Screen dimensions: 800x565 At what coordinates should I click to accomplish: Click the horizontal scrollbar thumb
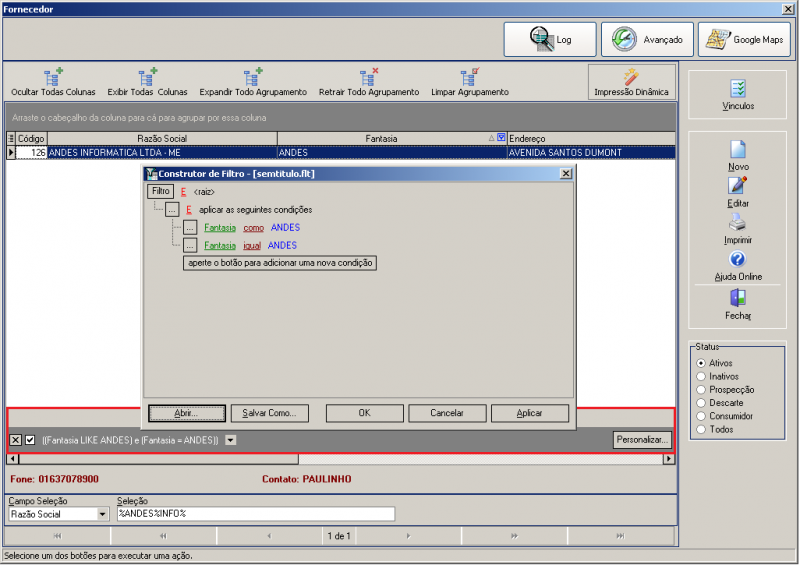(159, 459)
